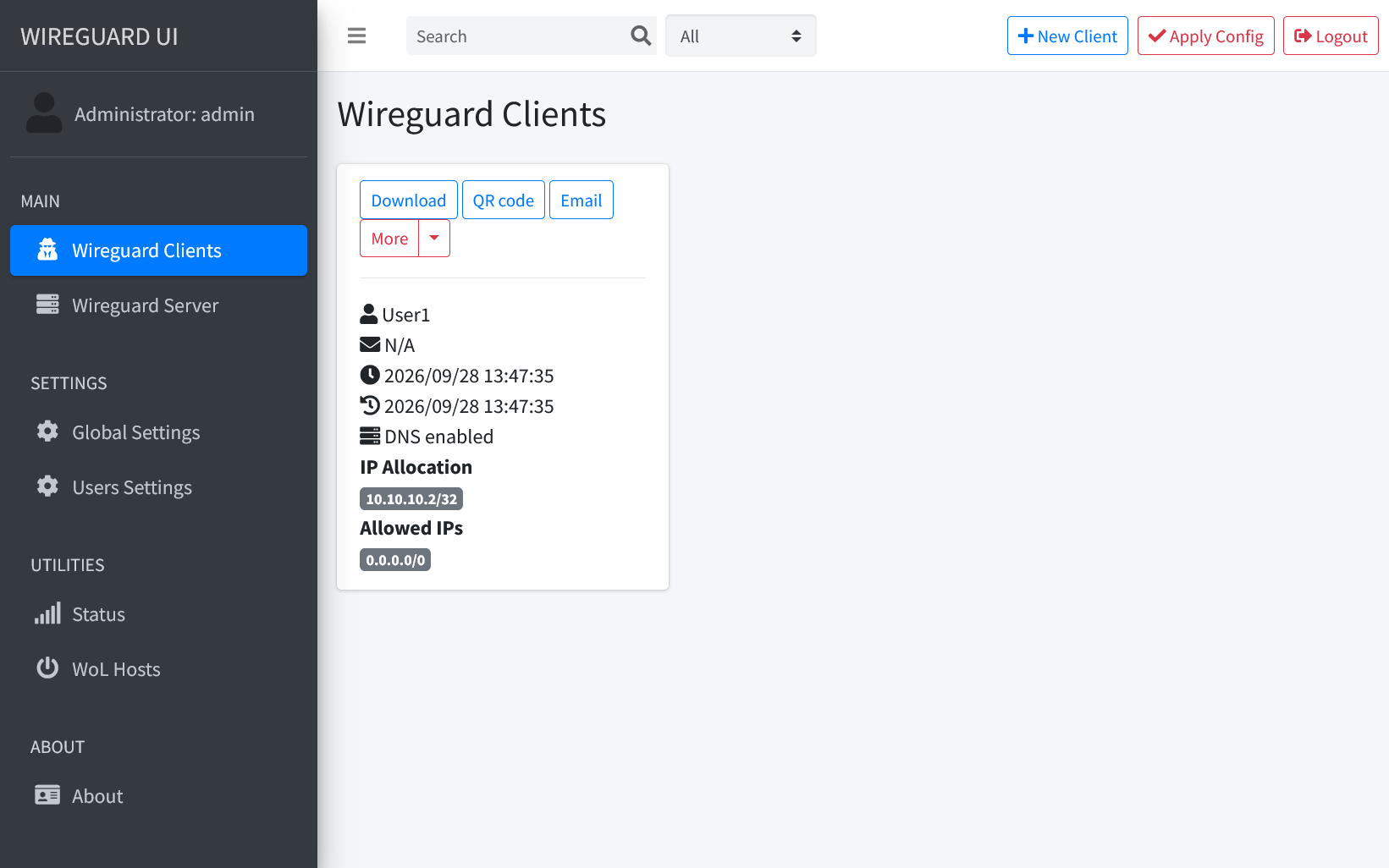Click the user icon beside User1
The width and height of the screenshot is (1389, 868).
point(368,314)
